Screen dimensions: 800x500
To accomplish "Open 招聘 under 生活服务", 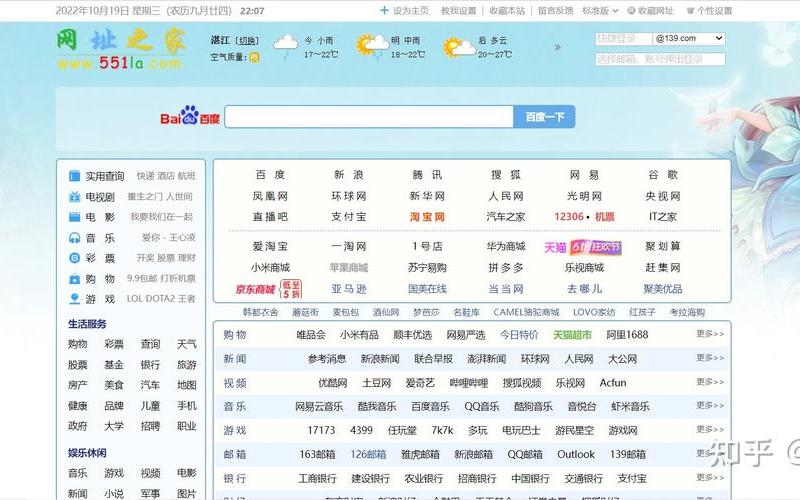I will click(150, 426).
